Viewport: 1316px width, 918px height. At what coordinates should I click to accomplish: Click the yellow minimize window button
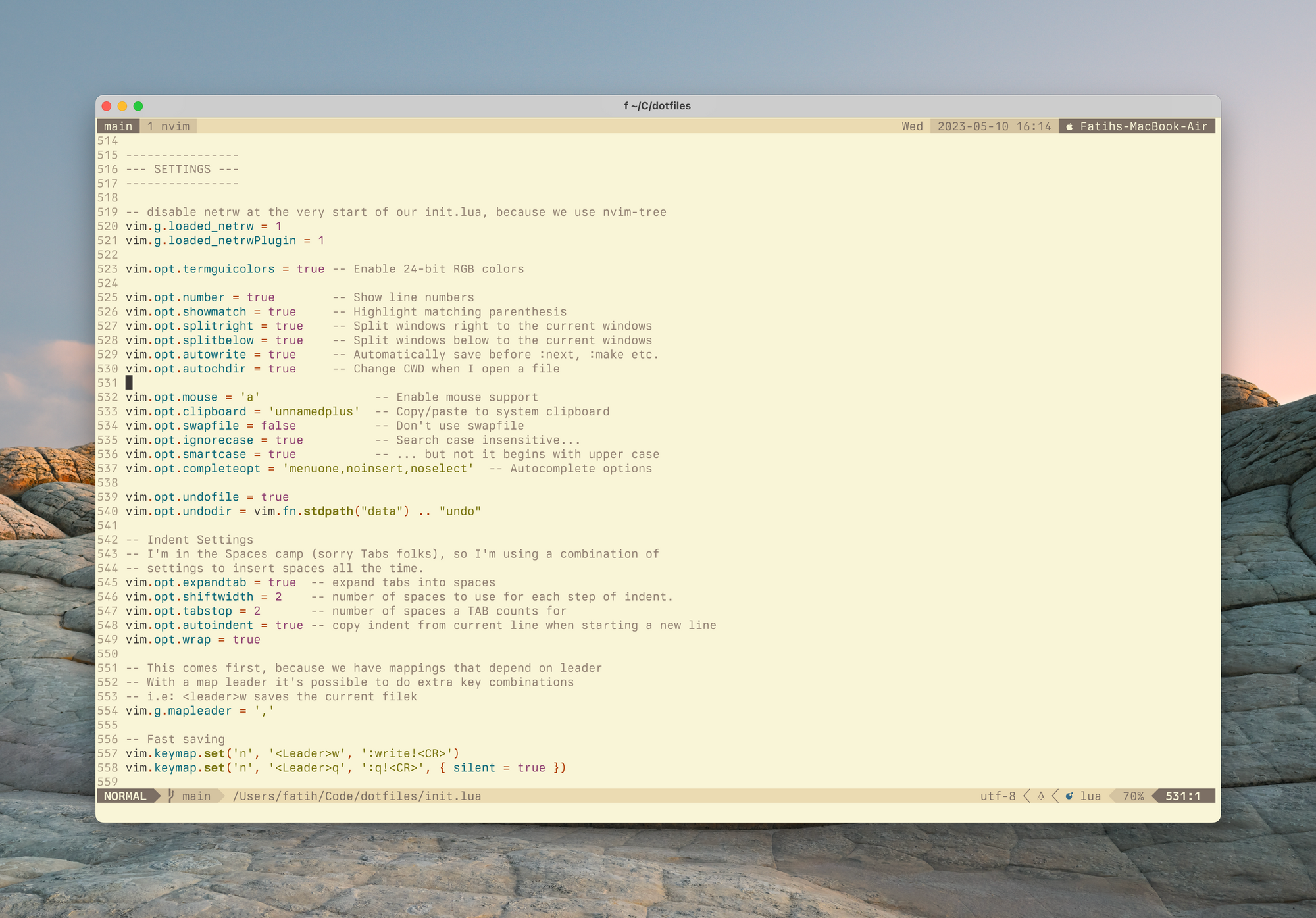click(x=122, y=106)
